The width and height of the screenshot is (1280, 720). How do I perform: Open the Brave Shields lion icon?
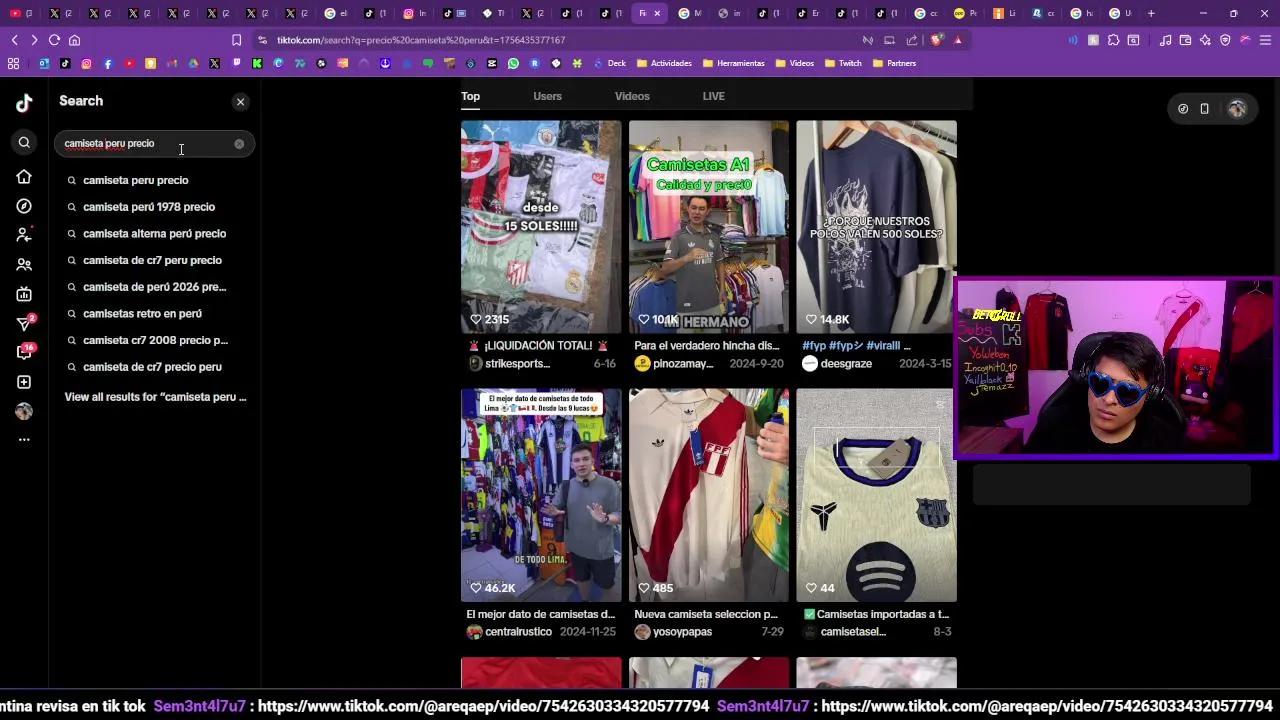[936, 40]
